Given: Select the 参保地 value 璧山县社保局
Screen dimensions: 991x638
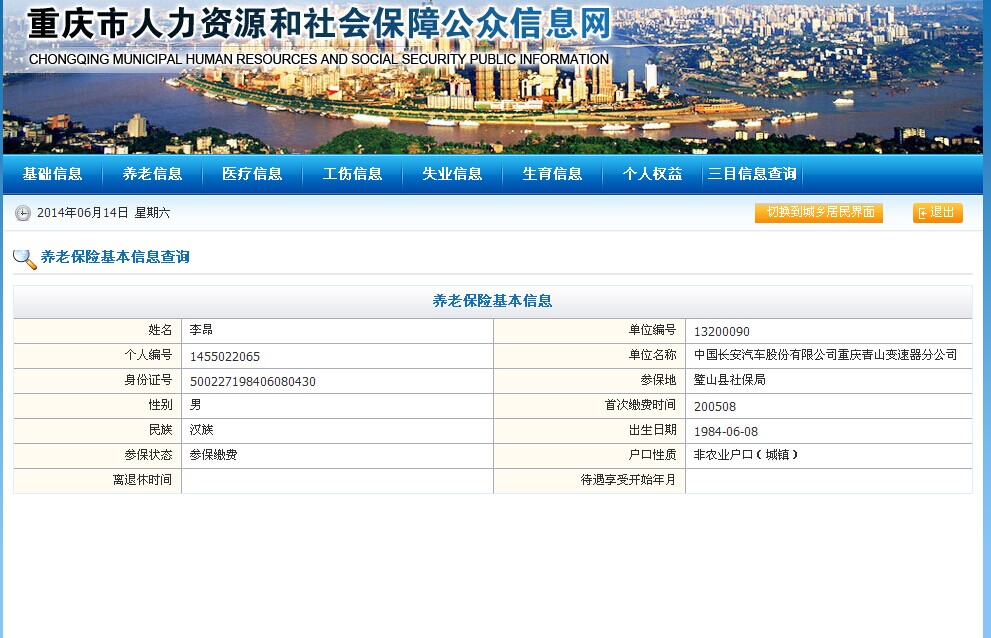Looking at the screenshot, I should coord(729,380).
